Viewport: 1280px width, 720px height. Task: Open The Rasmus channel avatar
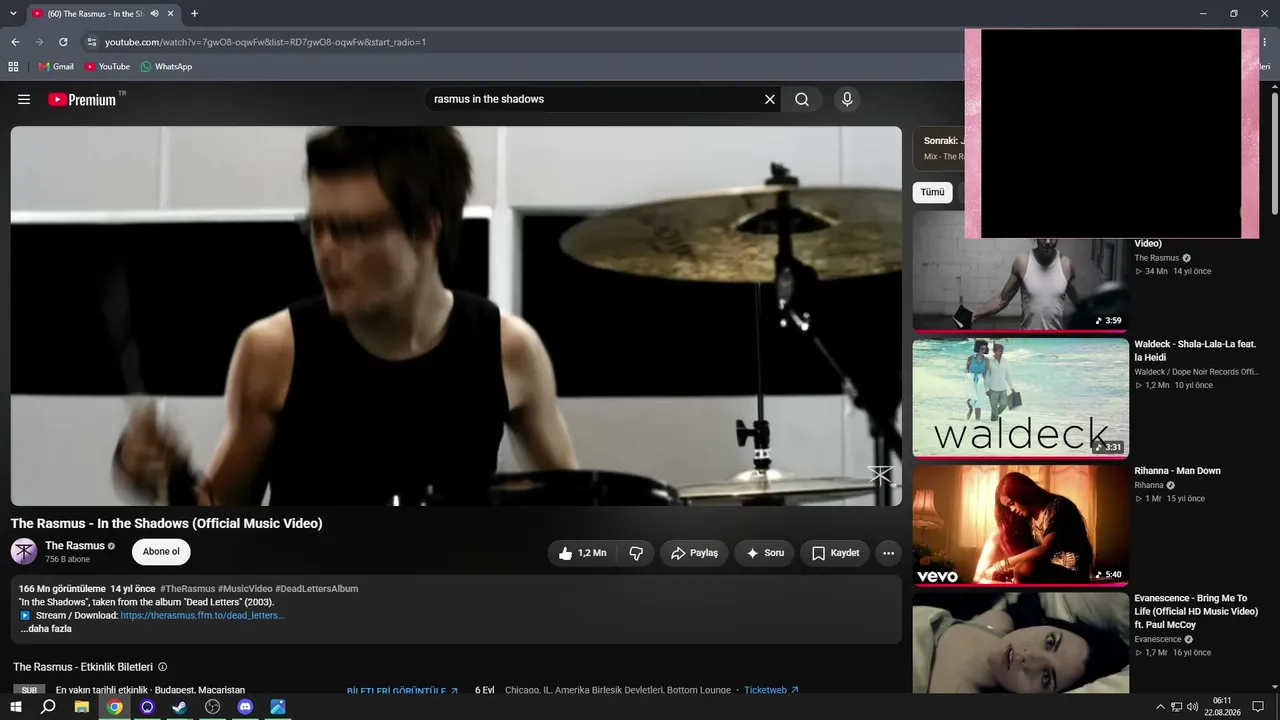point(24,551)
